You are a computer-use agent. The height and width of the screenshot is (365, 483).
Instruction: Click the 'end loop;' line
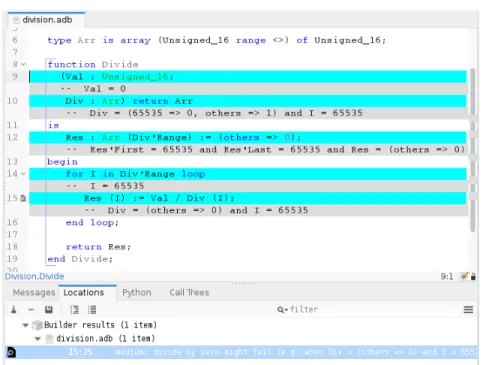click(92, 223)
